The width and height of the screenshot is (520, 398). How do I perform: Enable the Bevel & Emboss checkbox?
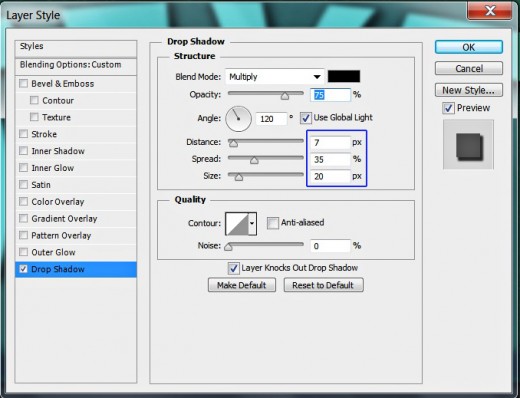pyautogui.click(x=23, y=83)
